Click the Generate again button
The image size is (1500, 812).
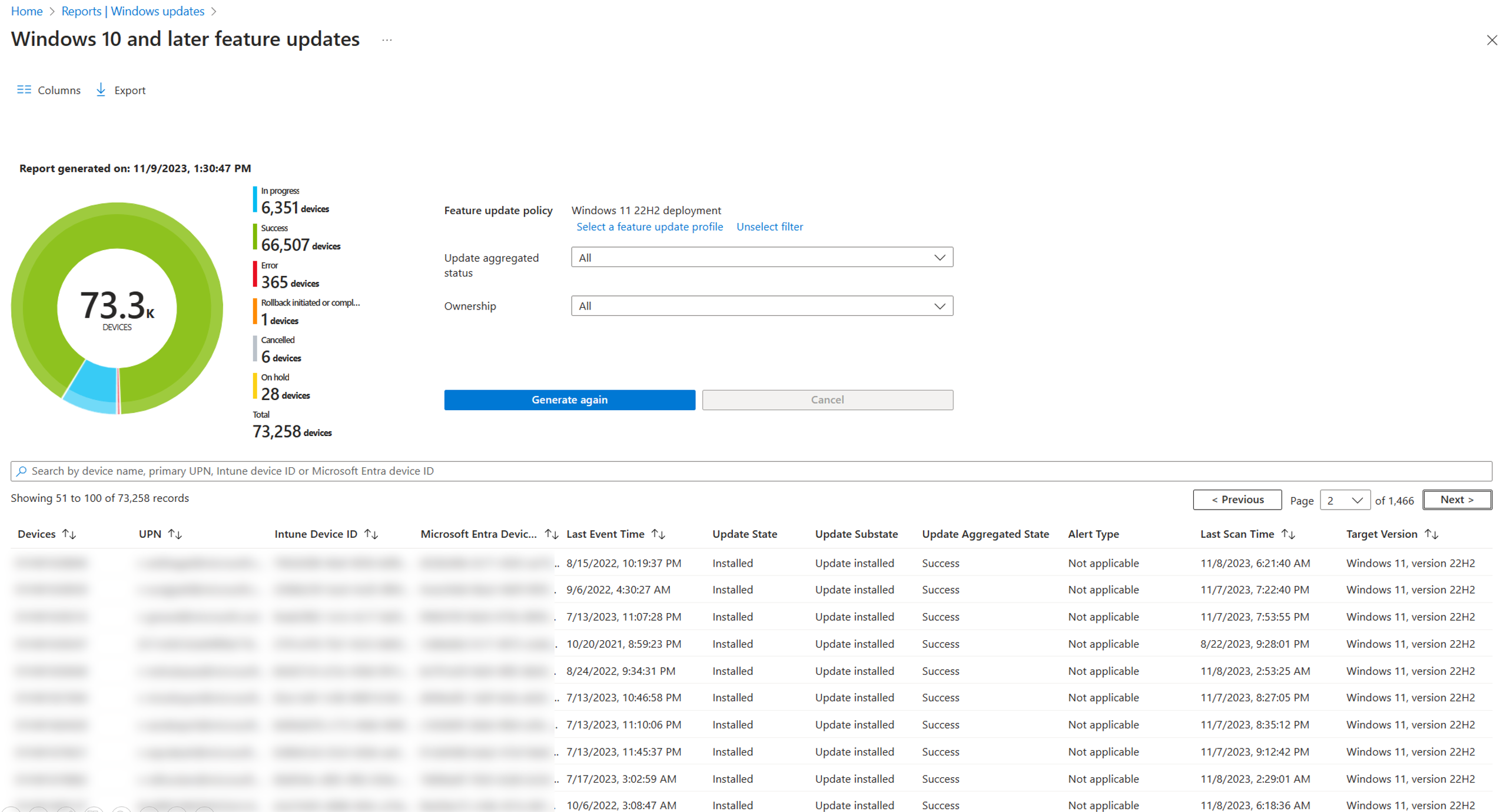tap(570, 399)
